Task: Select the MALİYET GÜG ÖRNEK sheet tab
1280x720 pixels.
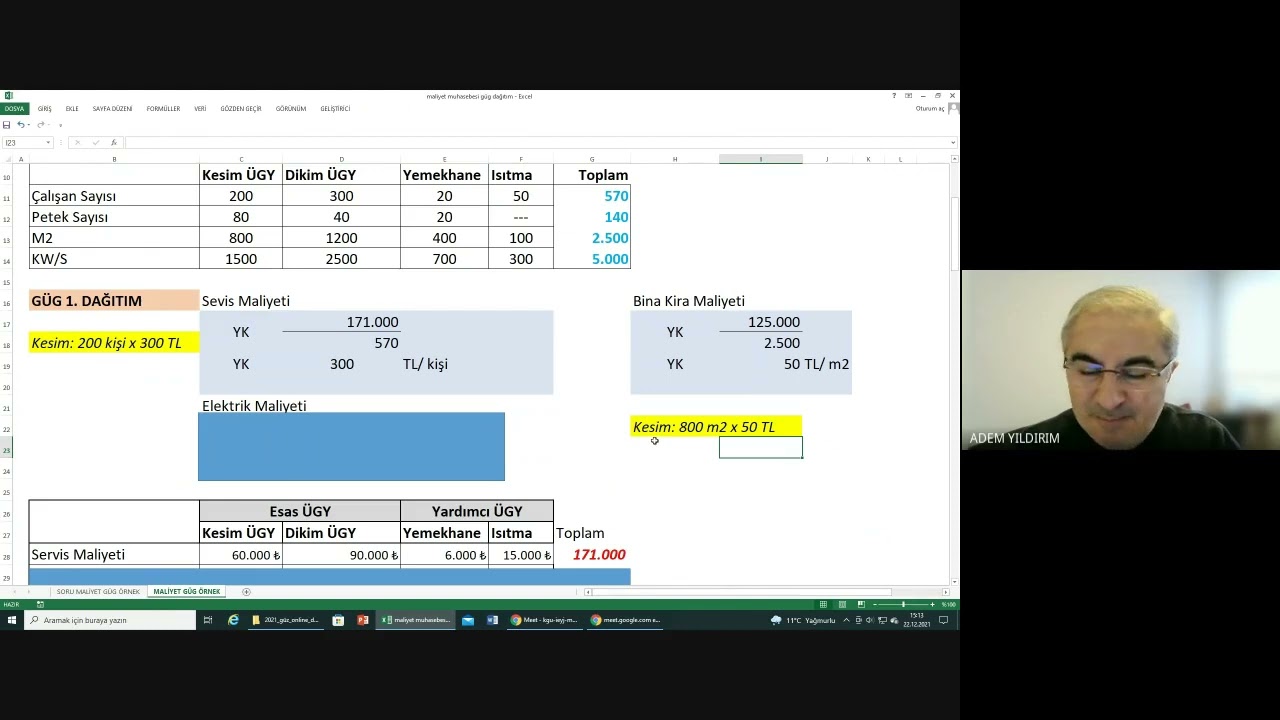Action: (187, 592)
